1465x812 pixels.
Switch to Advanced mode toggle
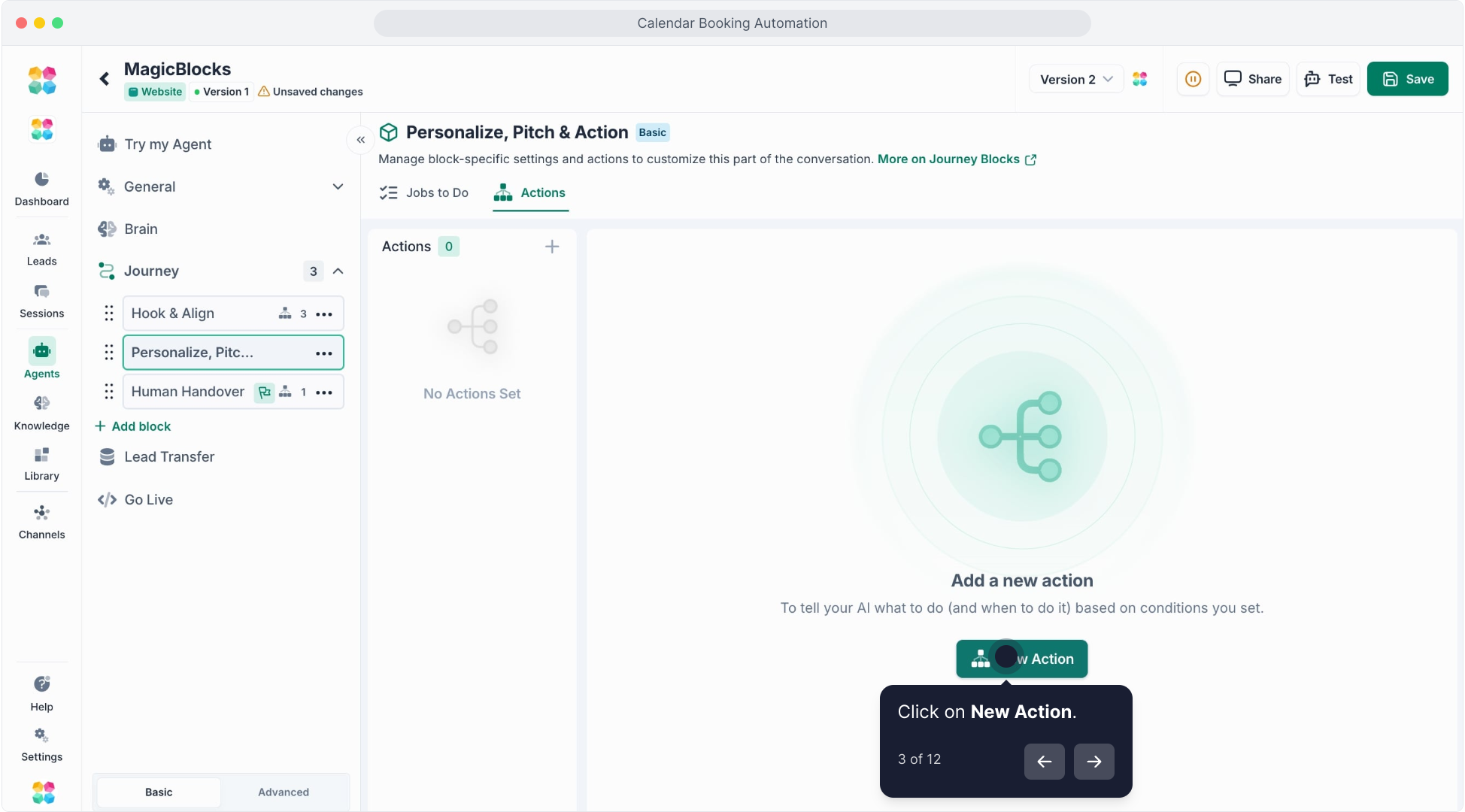[x=284, y=792]
